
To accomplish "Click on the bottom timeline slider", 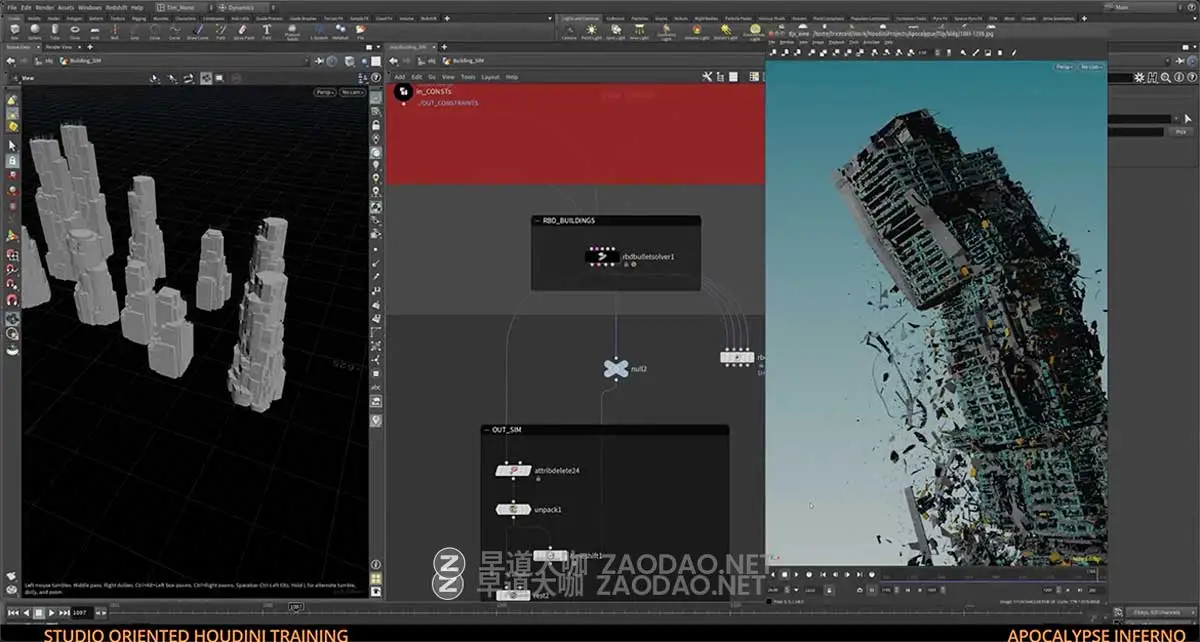I will (295, 608).
